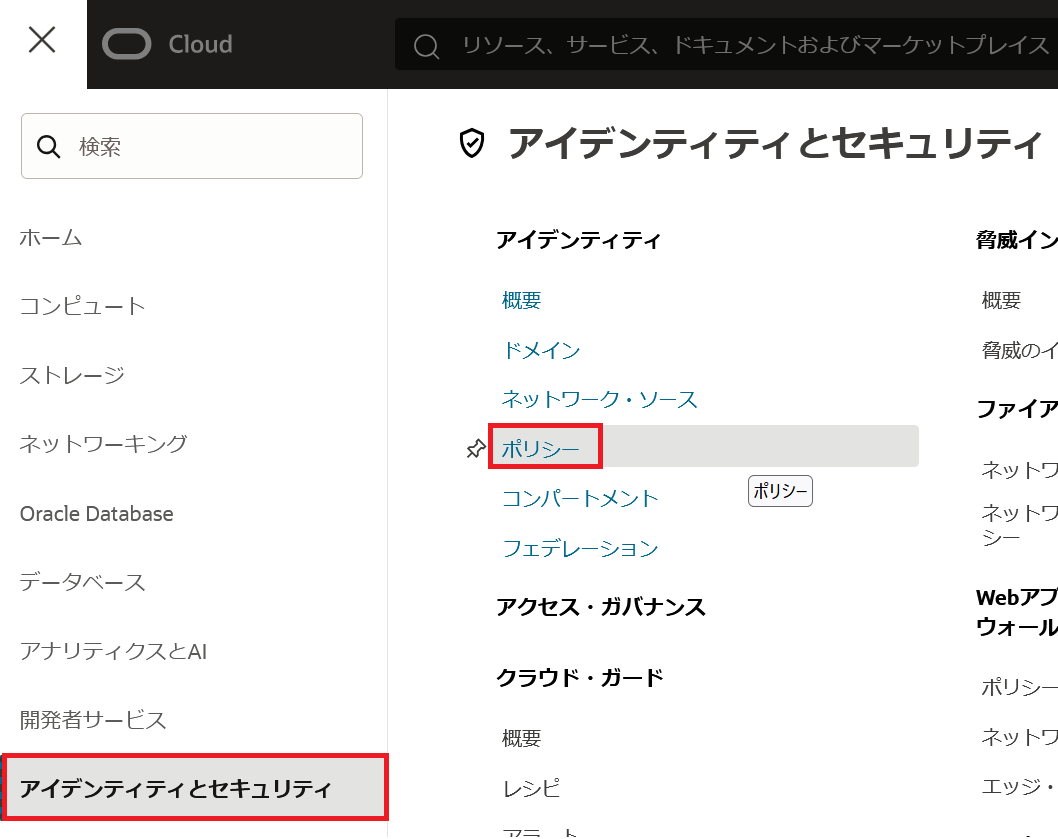Open クラウド・ガード レシピ link
The image size is (1058, 839).
tap(531, 788)
